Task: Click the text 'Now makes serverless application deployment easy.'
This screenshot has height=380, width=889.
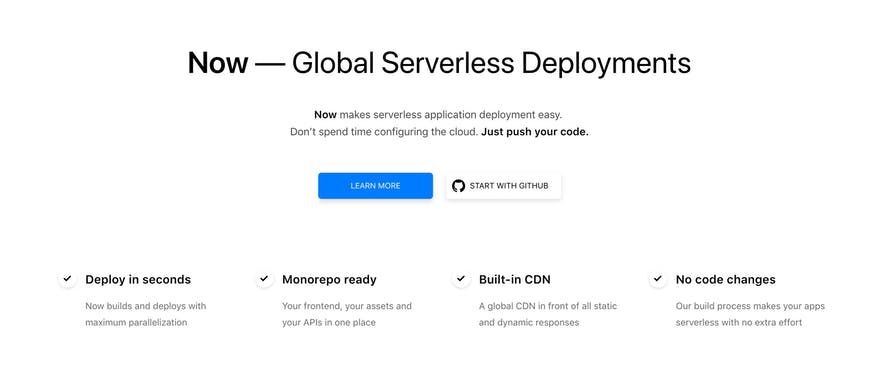Action: point(438,115)
